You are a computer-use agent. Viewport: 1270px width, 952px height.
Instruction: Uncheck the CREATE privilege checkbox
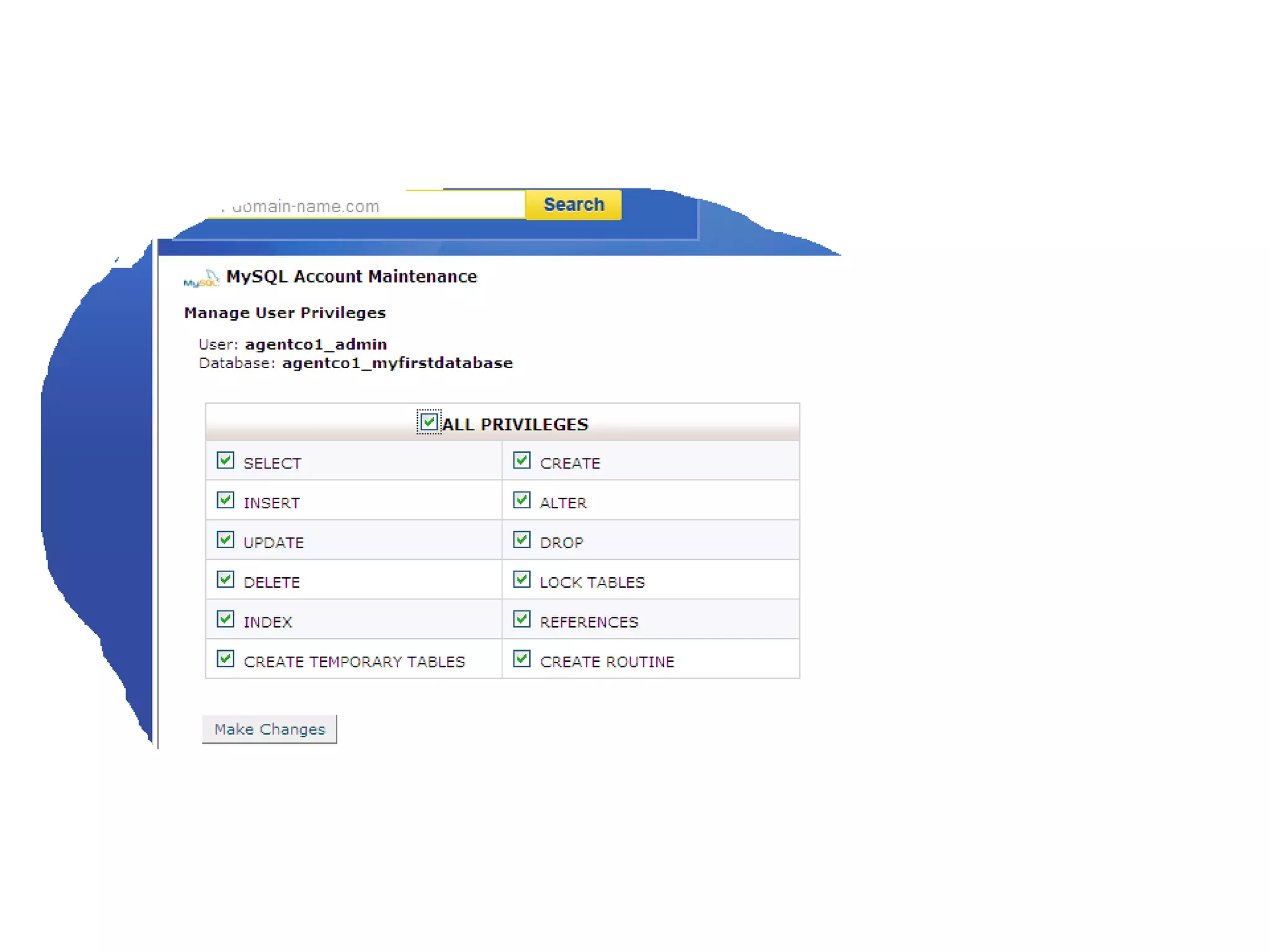pyautogui.click(x=522, y=461)
